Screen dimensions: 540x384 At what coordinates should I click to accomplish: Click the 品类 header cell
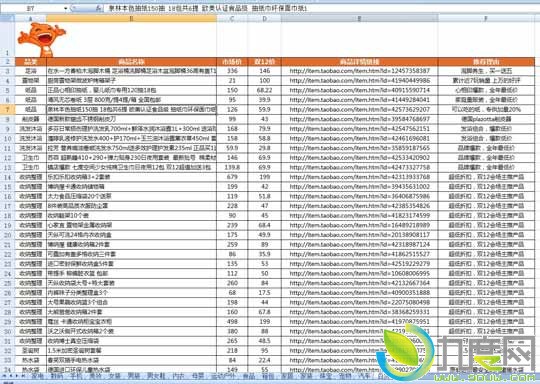31,62
